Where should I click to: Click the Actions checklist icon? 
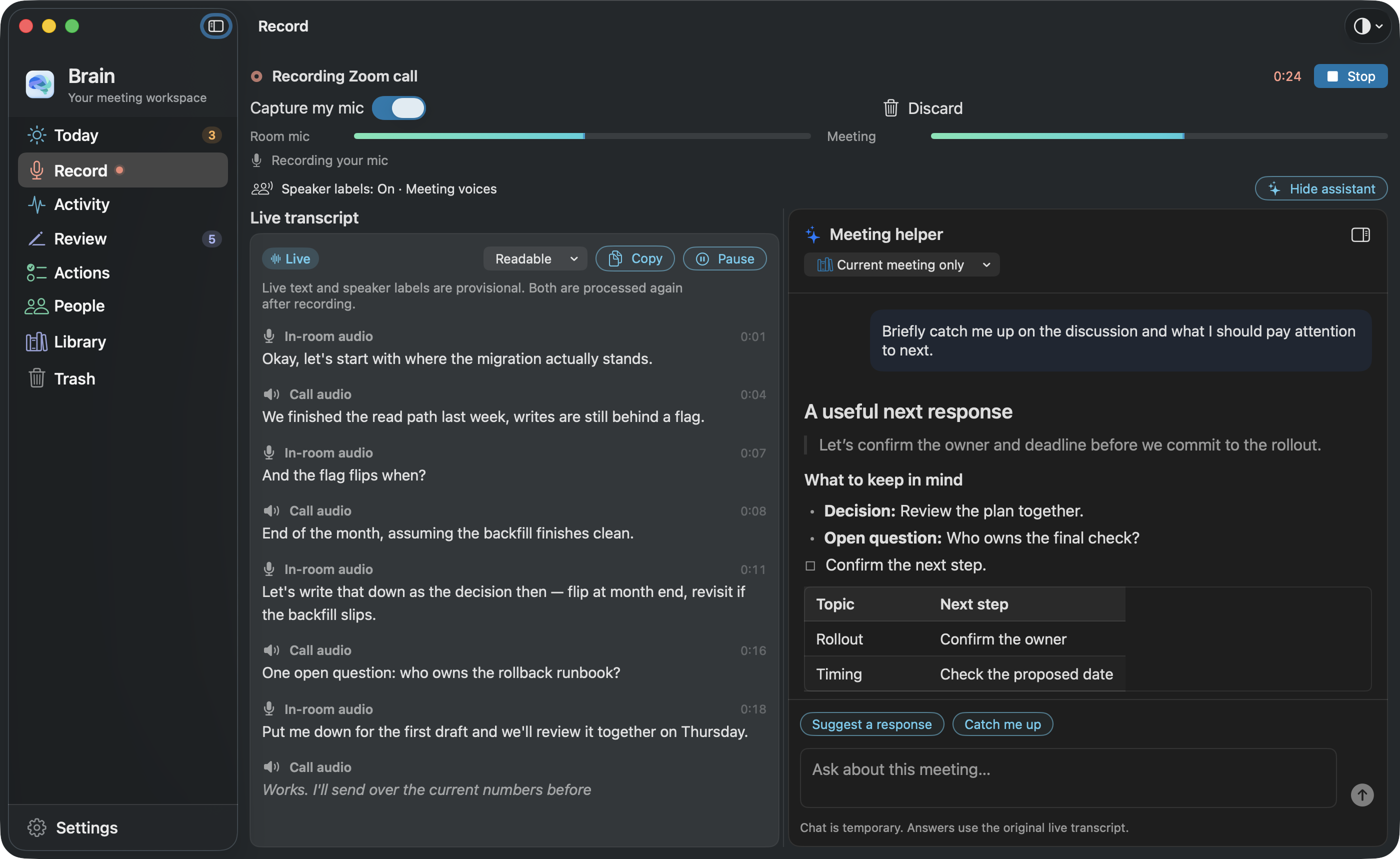tap(36, 272)
